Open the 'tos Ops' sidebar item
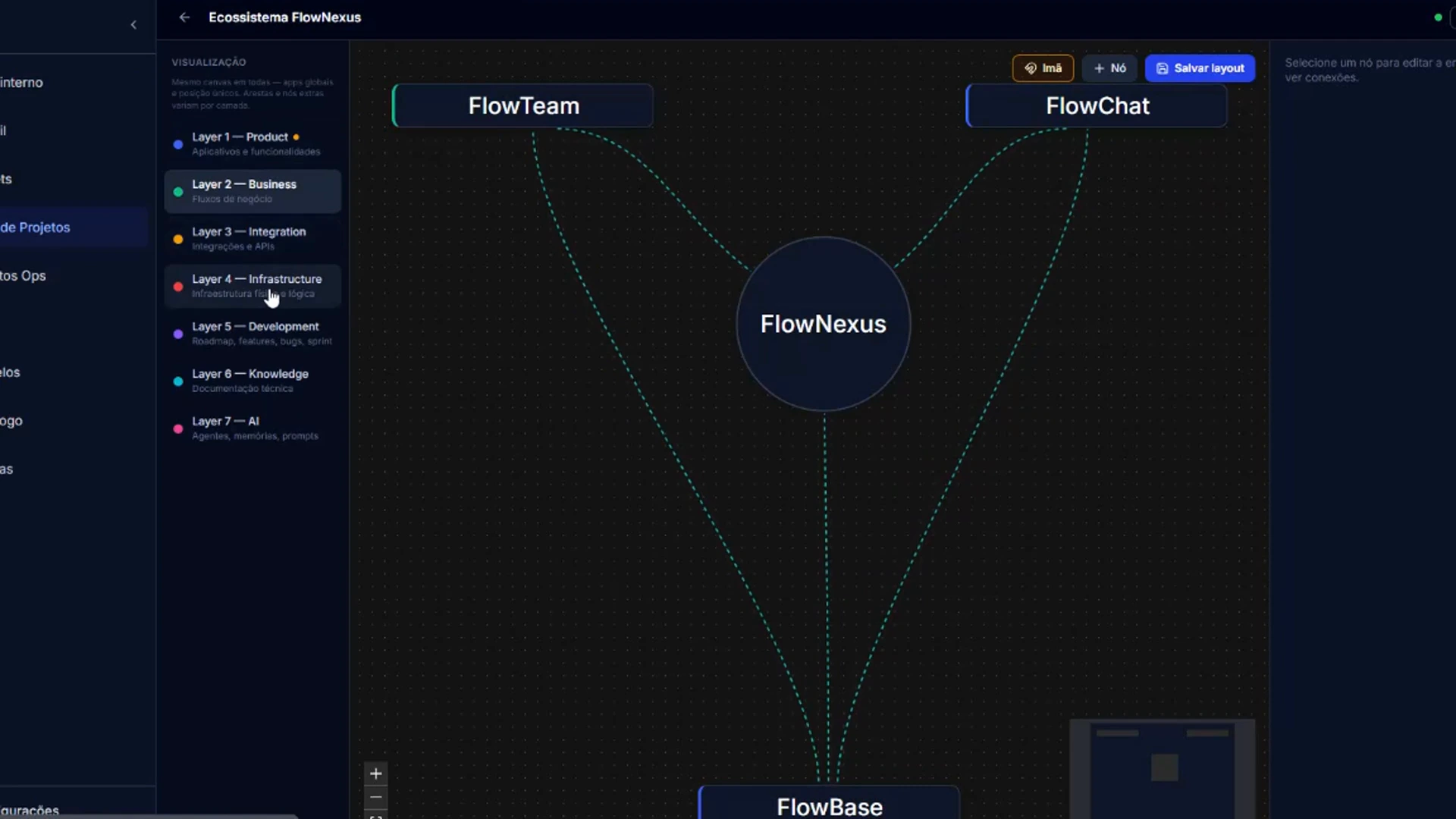The image size is (1456, 819). [74, 276]
